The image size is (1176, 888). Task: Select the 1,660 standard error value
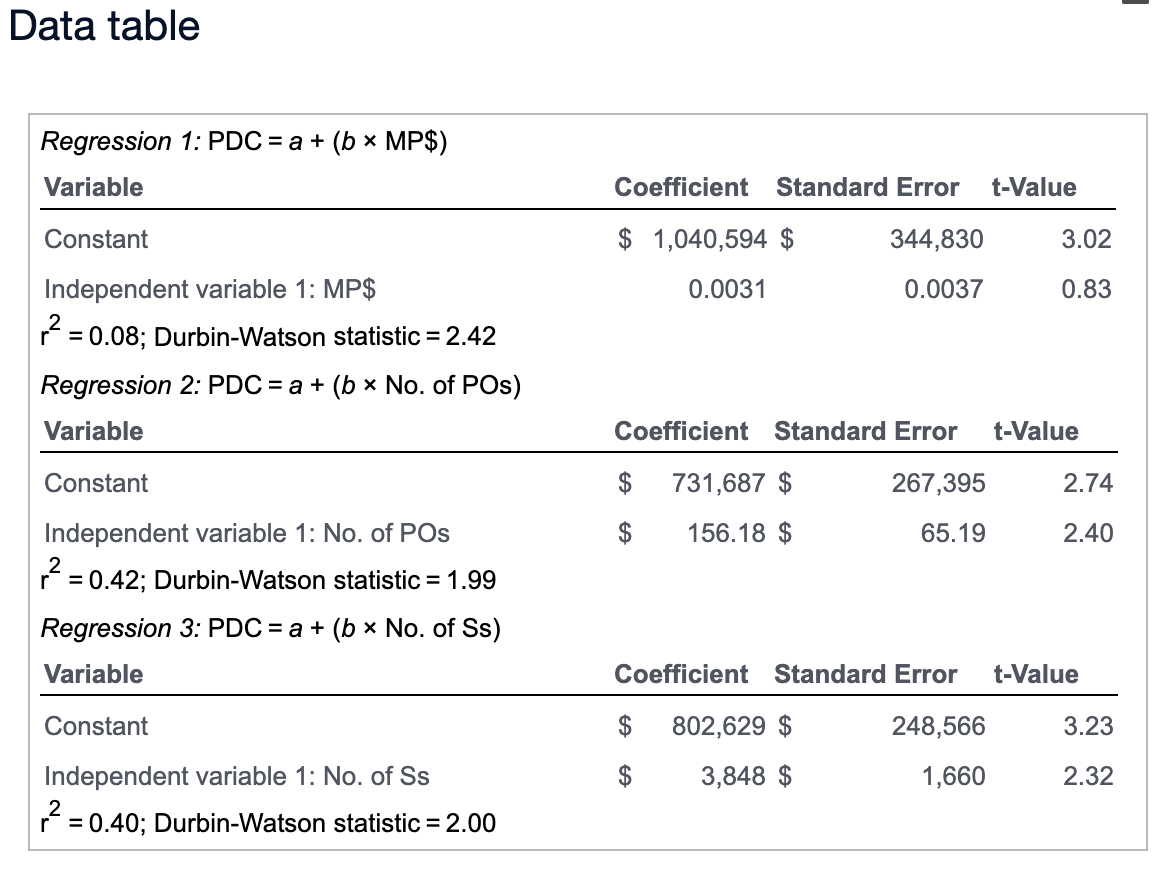[x=953, y=776]
